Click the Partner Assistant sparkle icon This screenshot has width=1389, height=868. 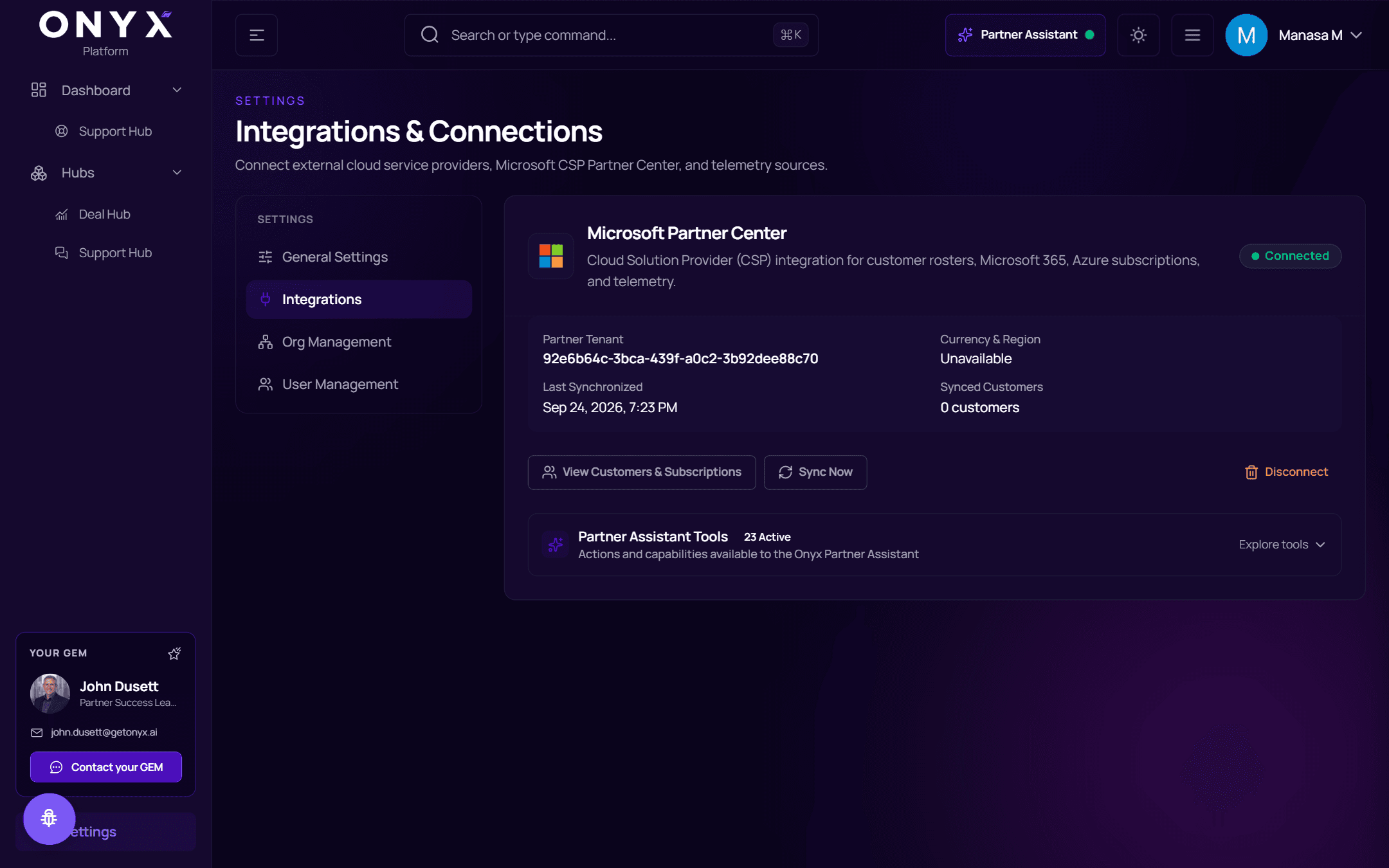pos(965,35)
